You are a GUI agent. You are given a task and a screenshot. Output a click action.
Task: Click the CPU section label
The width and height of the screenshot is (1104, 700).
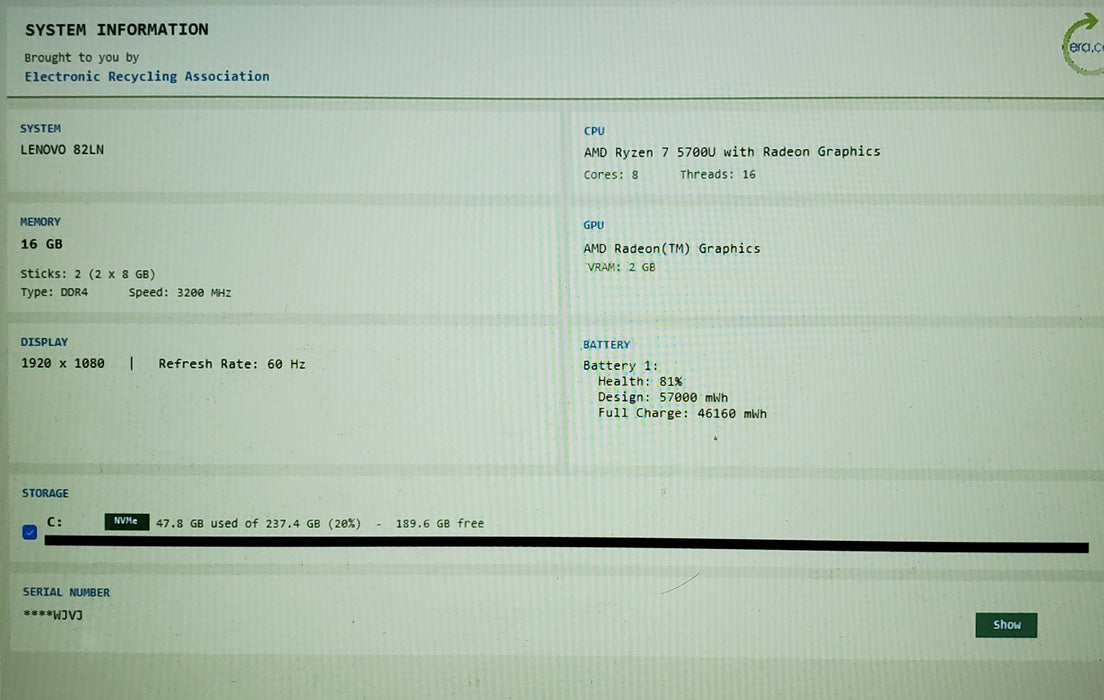[x=594, y=131]
